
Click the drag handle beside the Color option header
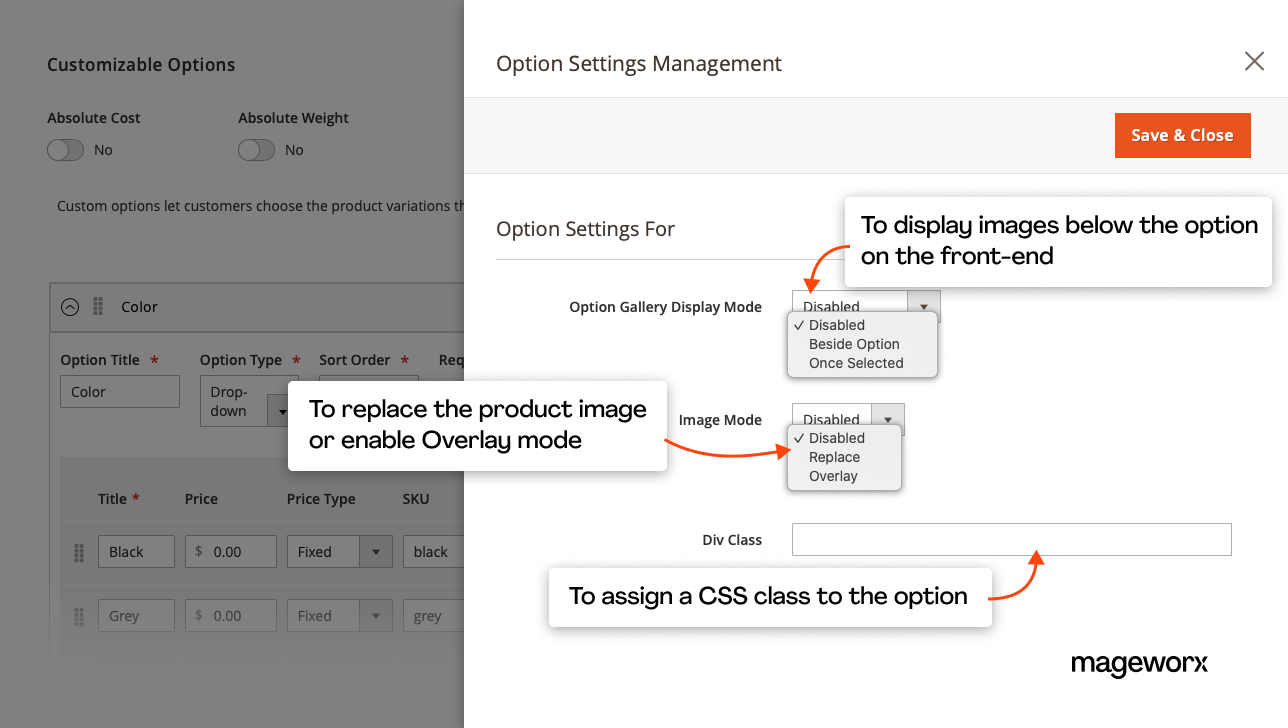tap(97, 306)
